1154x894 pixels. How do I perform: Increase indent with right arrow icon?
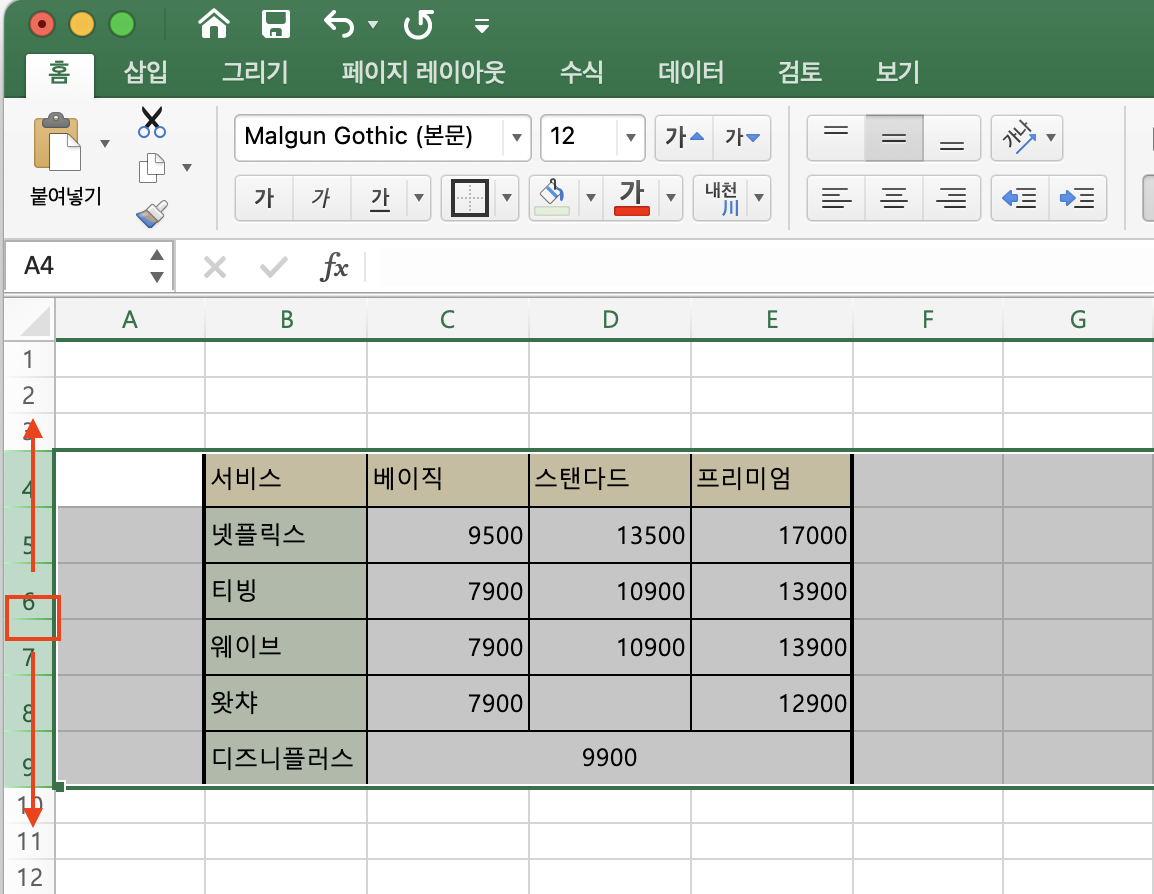pyautogui.click(x=1077, y=198)
